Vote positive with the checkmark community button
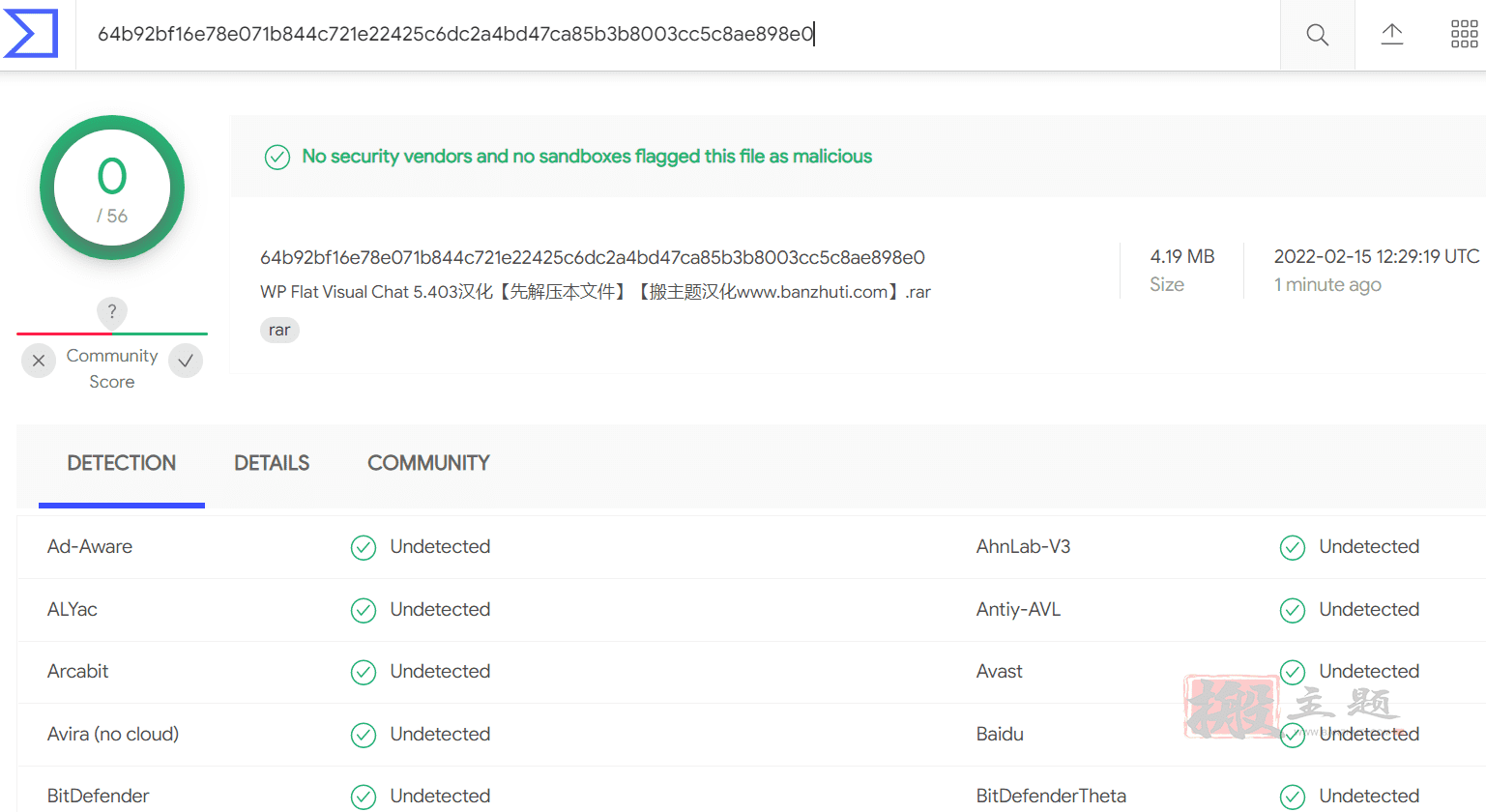Viewport: 1486px width, 812px height. [186, 361]
